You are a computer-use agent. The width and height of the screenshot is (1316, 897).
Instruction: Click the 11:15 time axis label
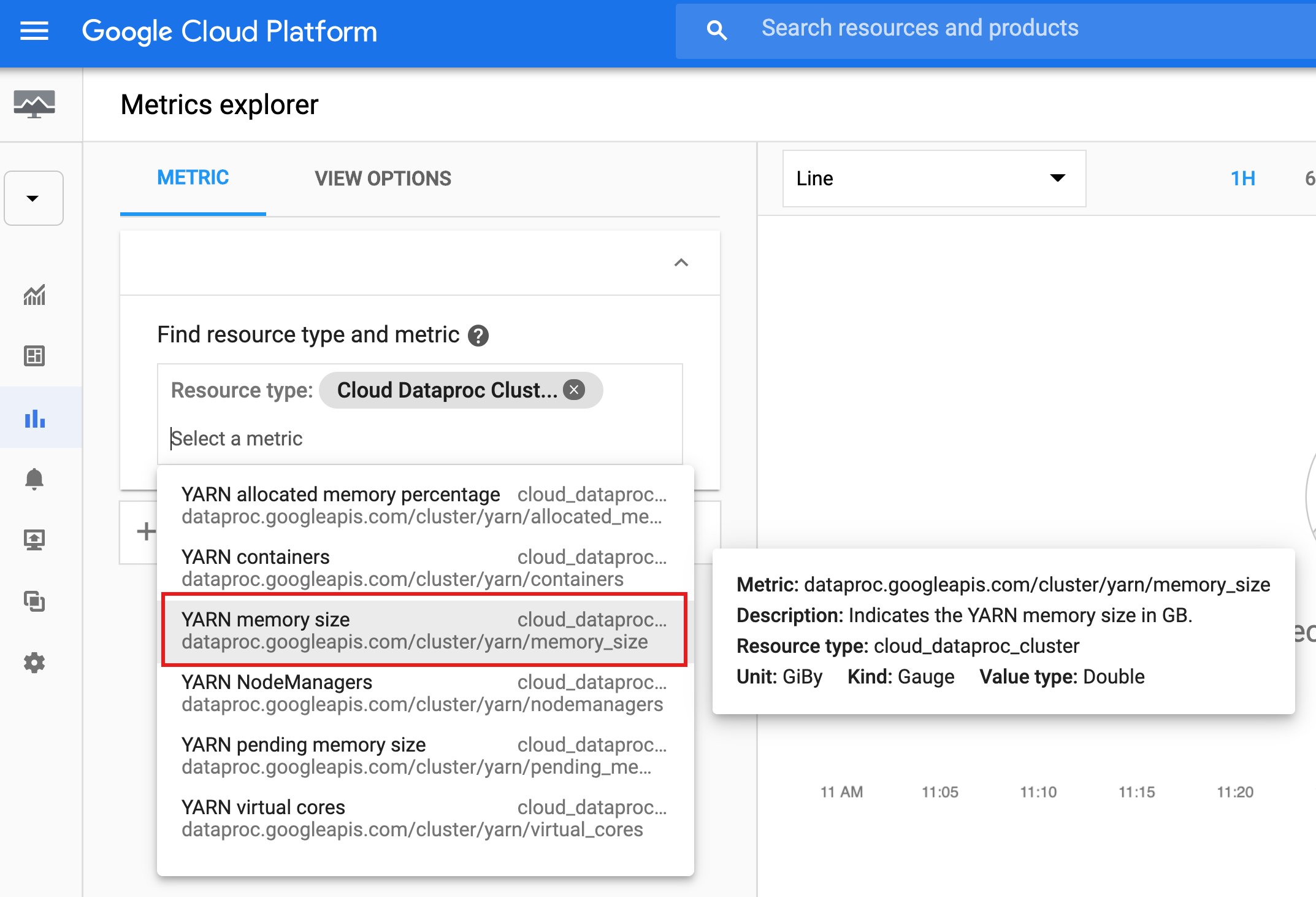pos(1136,792)
